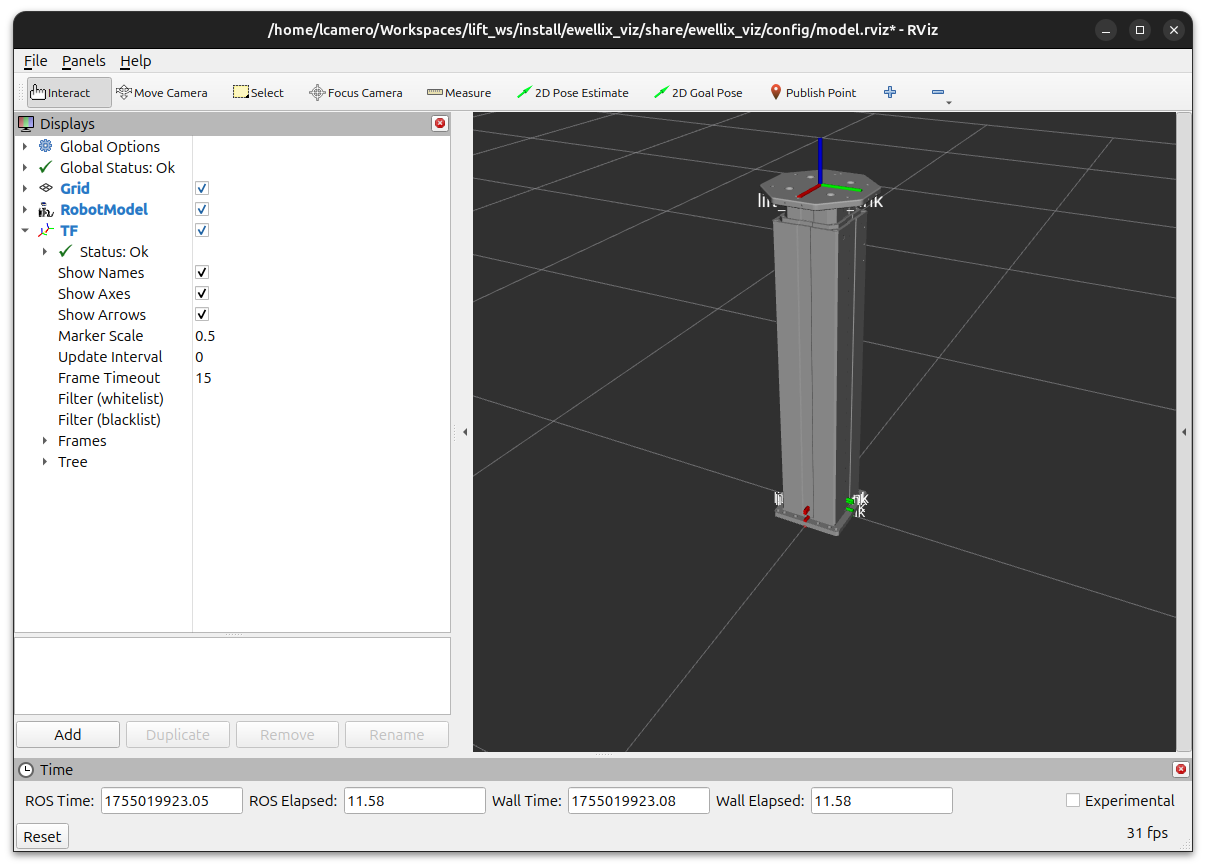Expand Global Options tree item
The height and width of the screenshot is (868, 1206).
point(25,146)
